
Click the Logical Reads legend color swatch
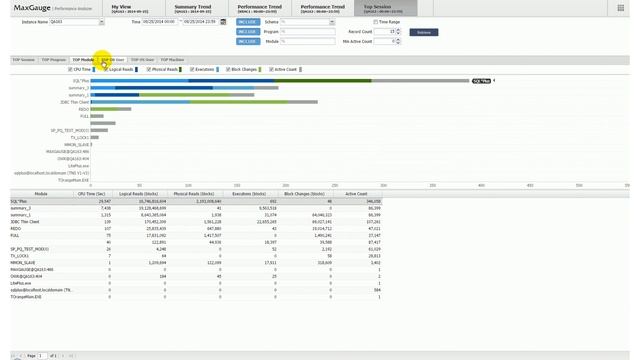click(136, 69)
